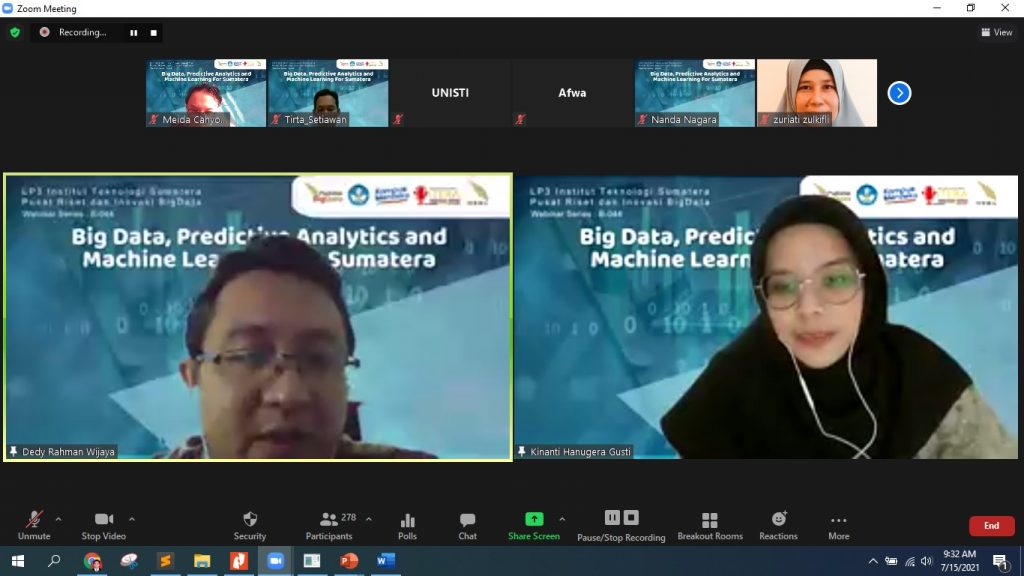Expand audio options next to Unmute
The image size is (1024, 576).
point(58,519)
